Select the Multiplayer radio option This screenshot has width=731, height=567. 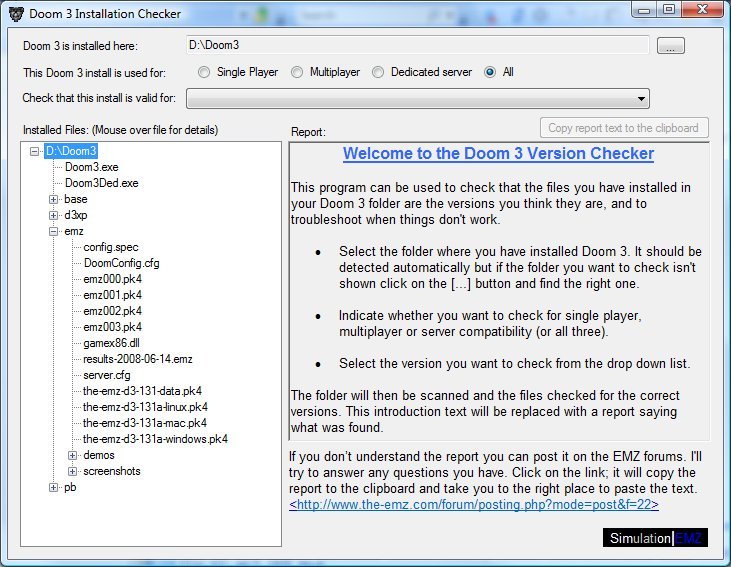tap(298, 72)
